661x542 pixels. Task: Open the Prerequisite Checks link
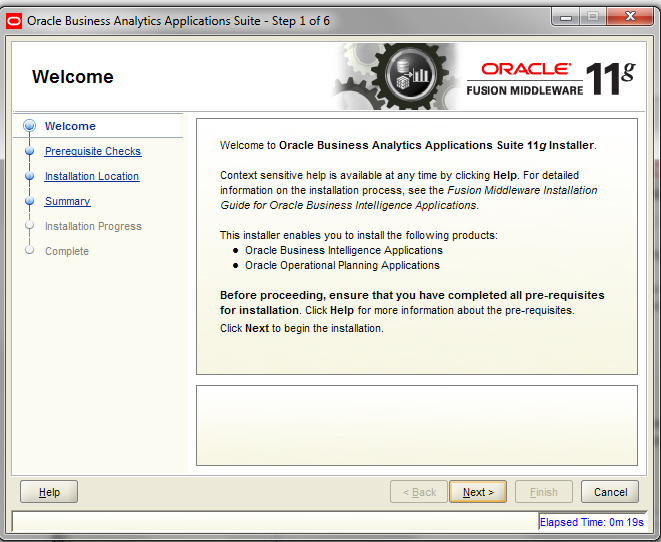coord(93,151)
